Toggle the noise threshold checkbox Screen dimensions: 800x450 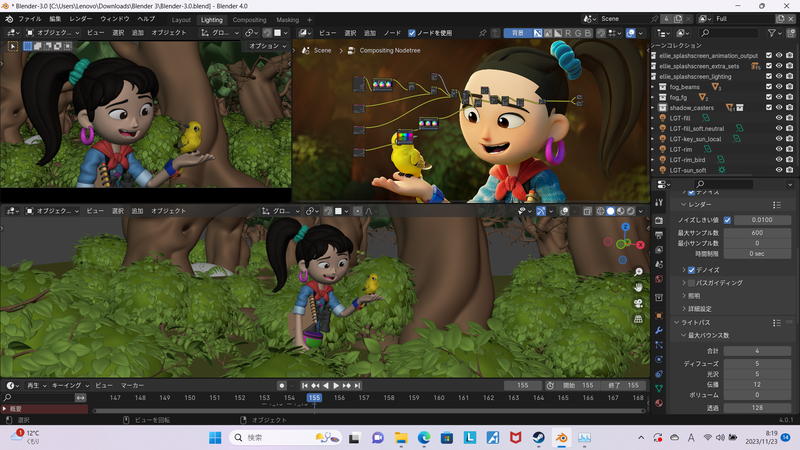[x=727, y=220]
